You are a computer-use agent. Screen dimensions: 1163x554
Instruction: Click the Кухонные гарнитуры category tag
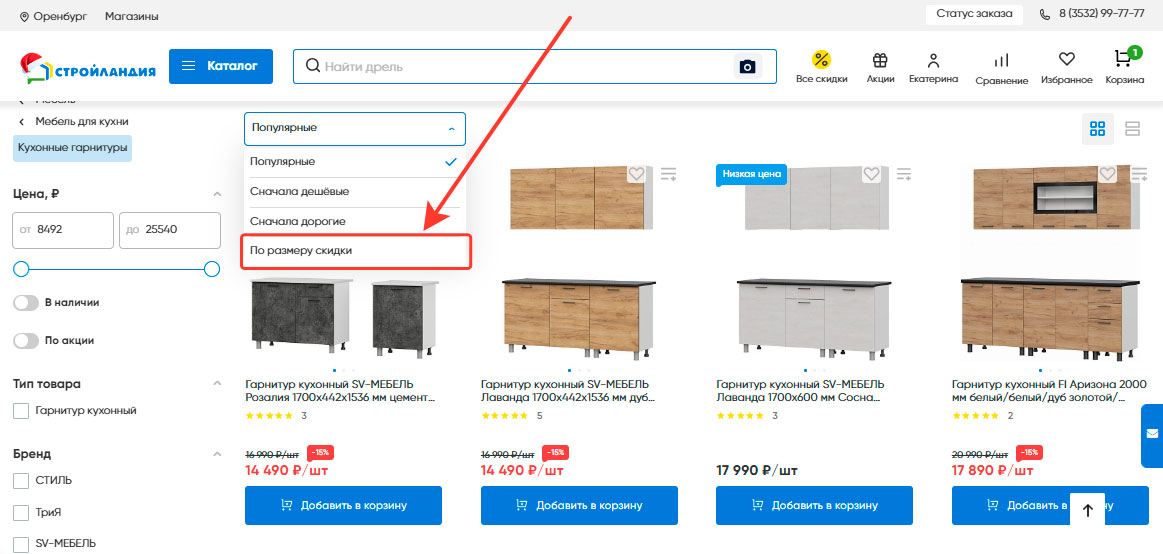72,148
